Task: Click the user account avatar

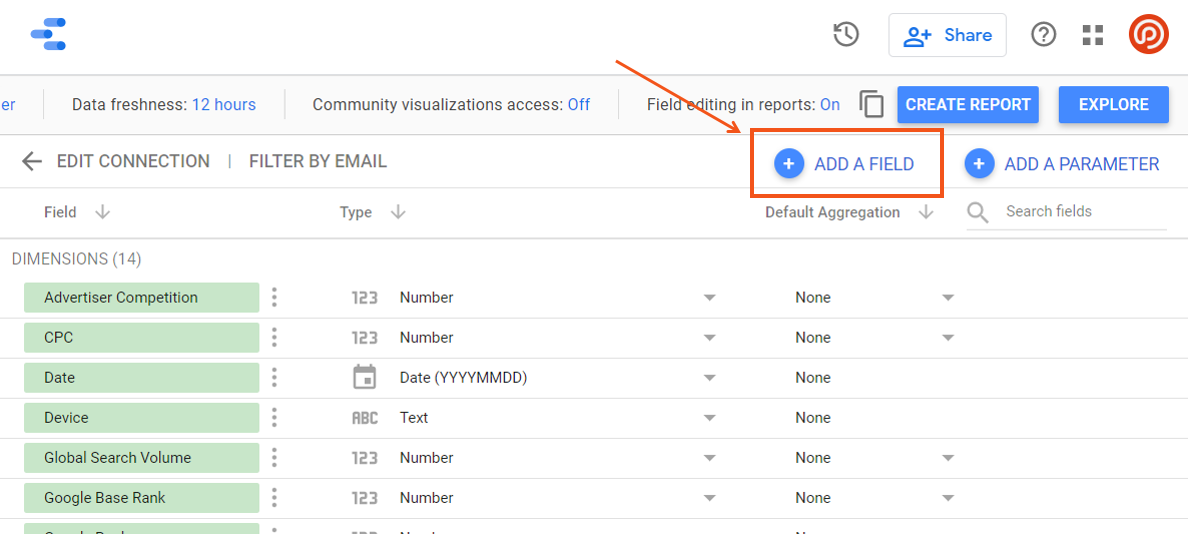Action: coord(1148,35)
